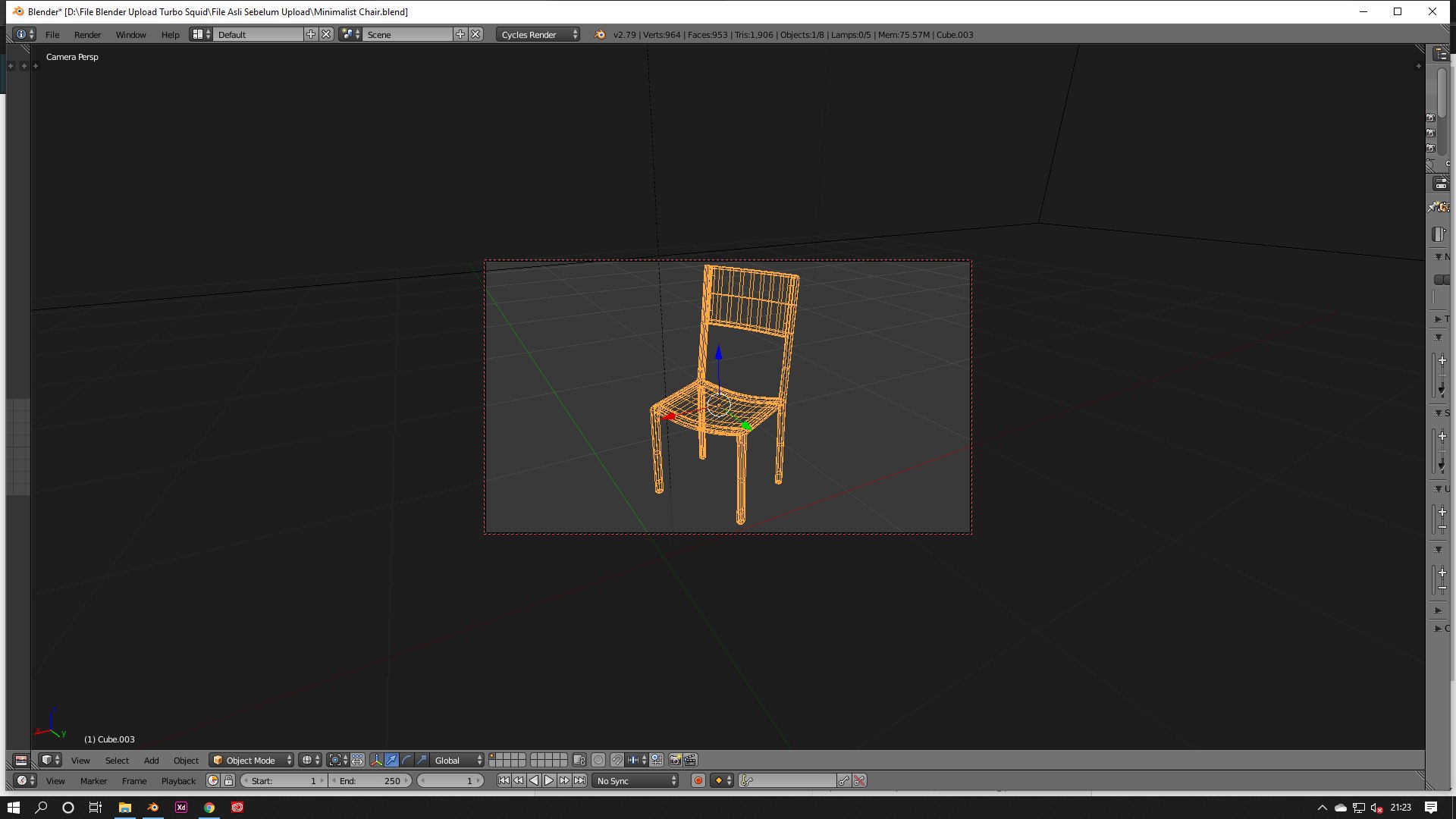This screenshot has width=1456, height=819.
Task: Open Adobe XD from the taskbar
Action: (180, 807)
